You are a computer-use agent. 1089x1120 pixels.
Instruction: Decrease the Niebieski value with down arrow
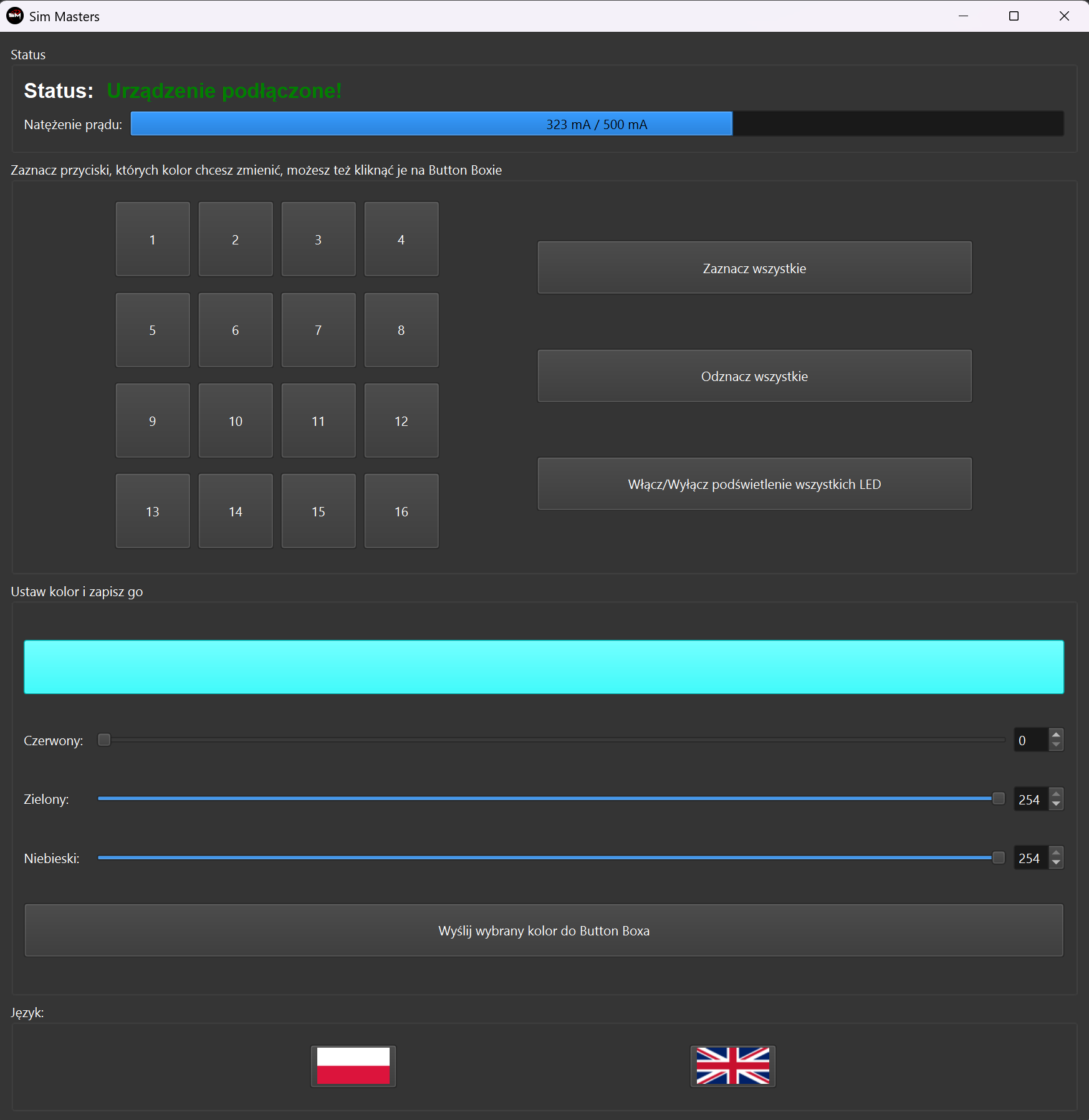coord(1056,863)
